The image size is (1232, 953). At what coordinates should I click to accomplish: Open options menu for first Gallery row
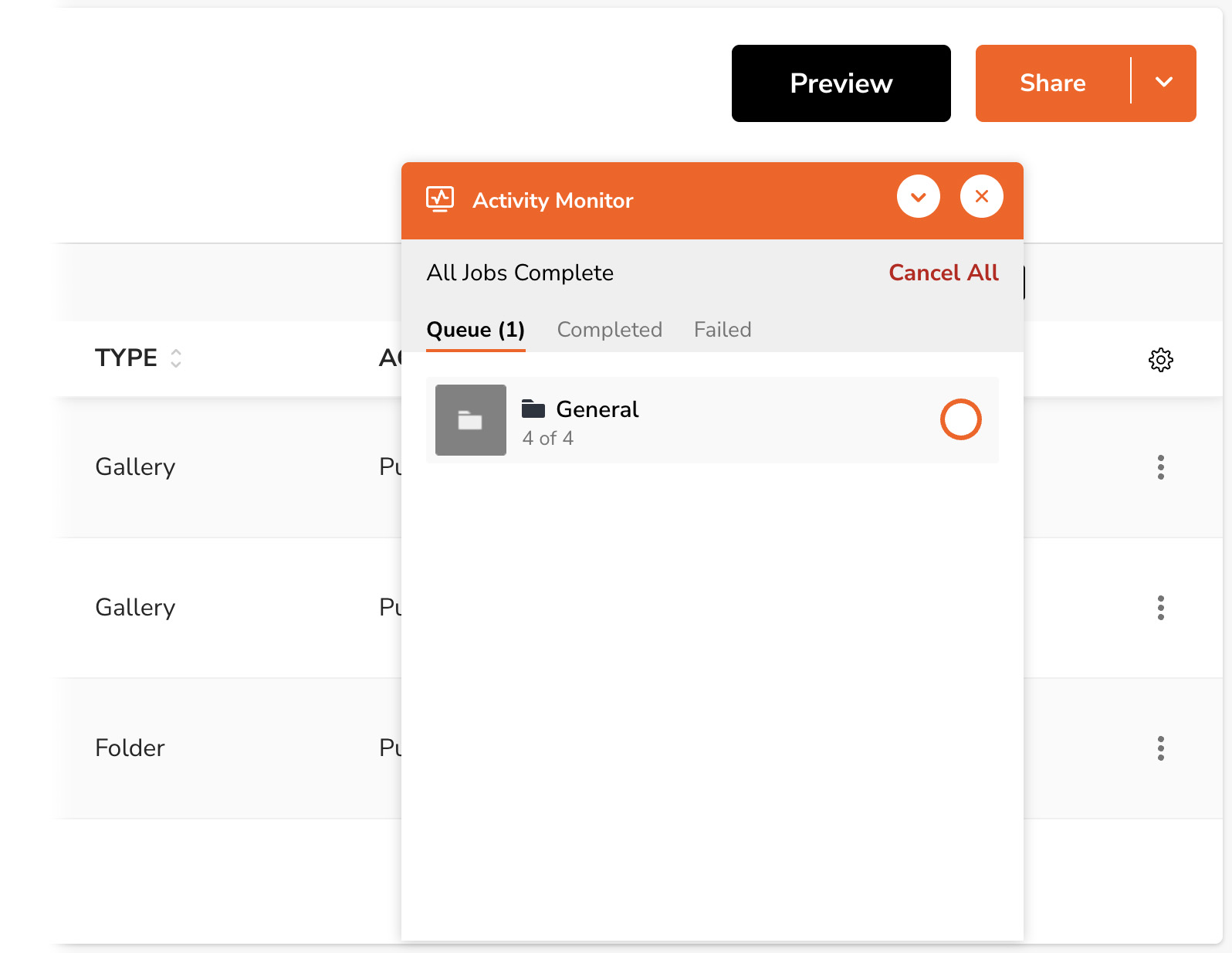[1160, 467]
